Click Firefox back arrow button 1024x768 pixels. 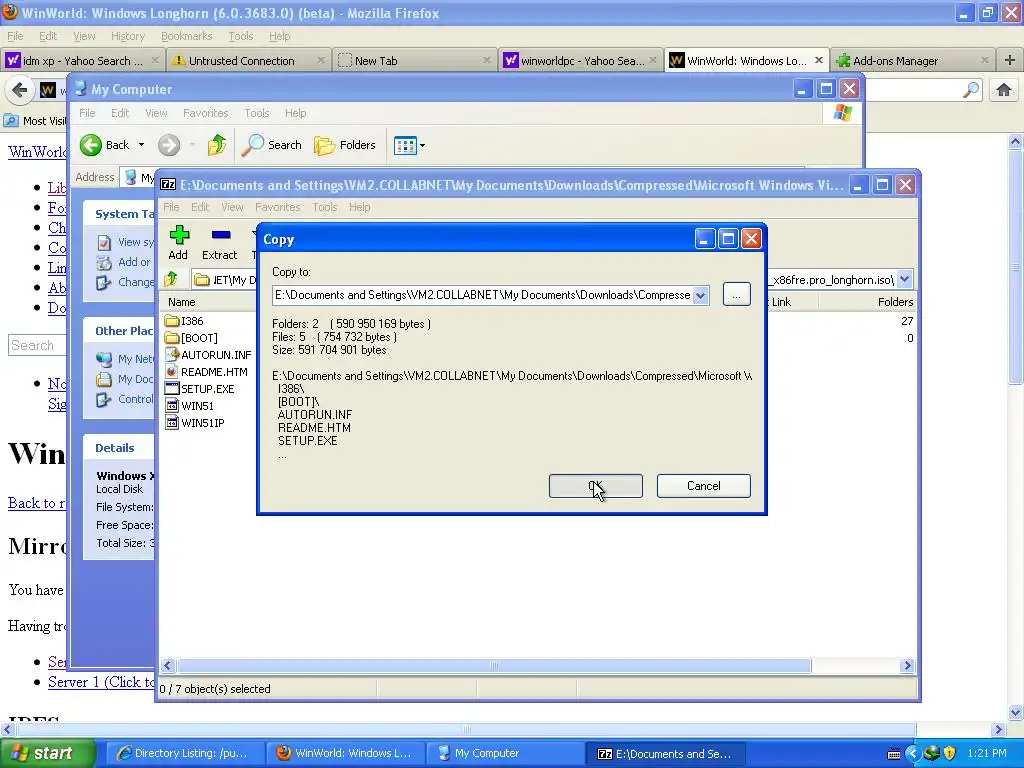click(20, 89)
